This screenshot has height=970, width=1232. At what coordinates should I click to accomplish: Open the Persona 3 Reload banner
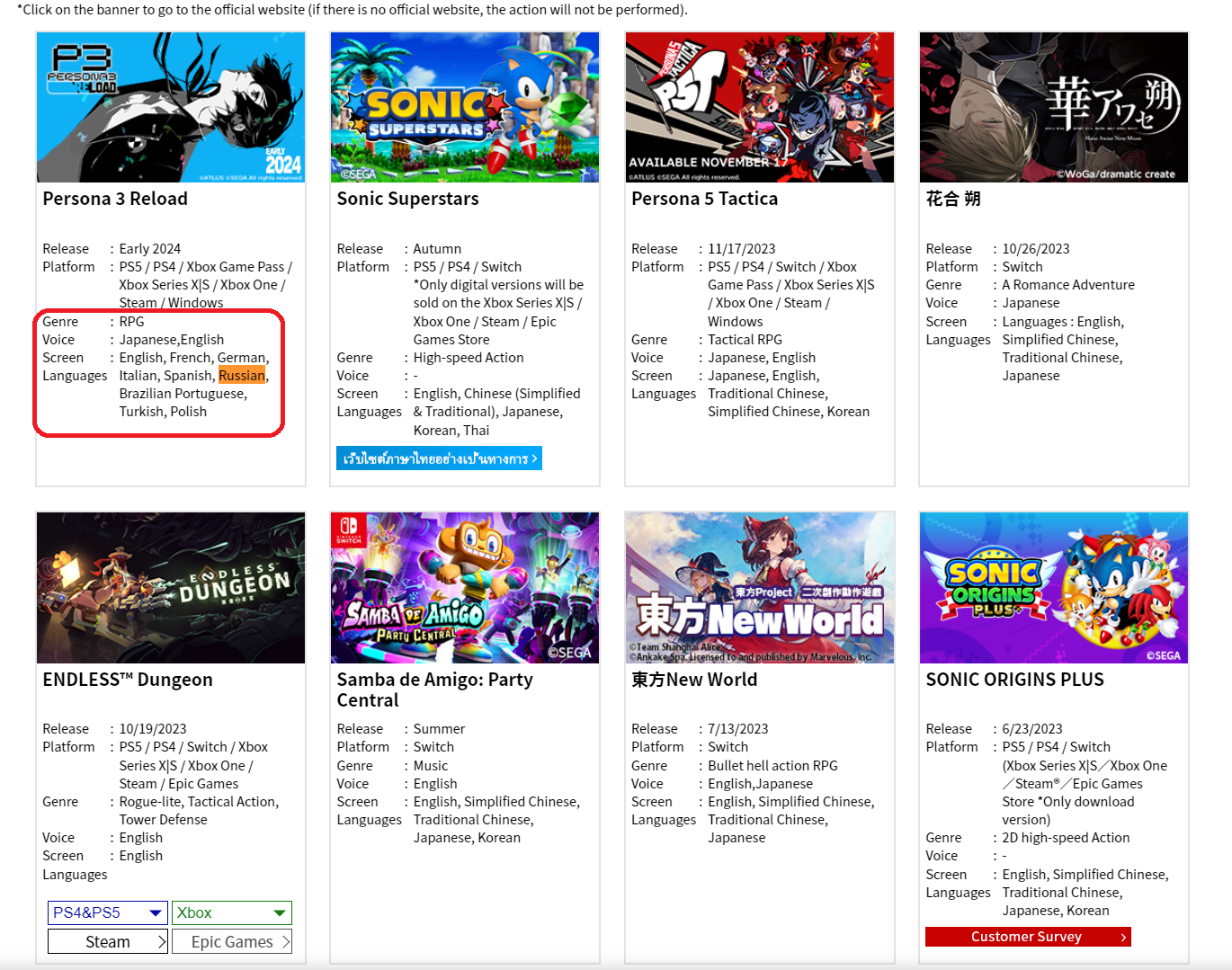coord(171,107)
